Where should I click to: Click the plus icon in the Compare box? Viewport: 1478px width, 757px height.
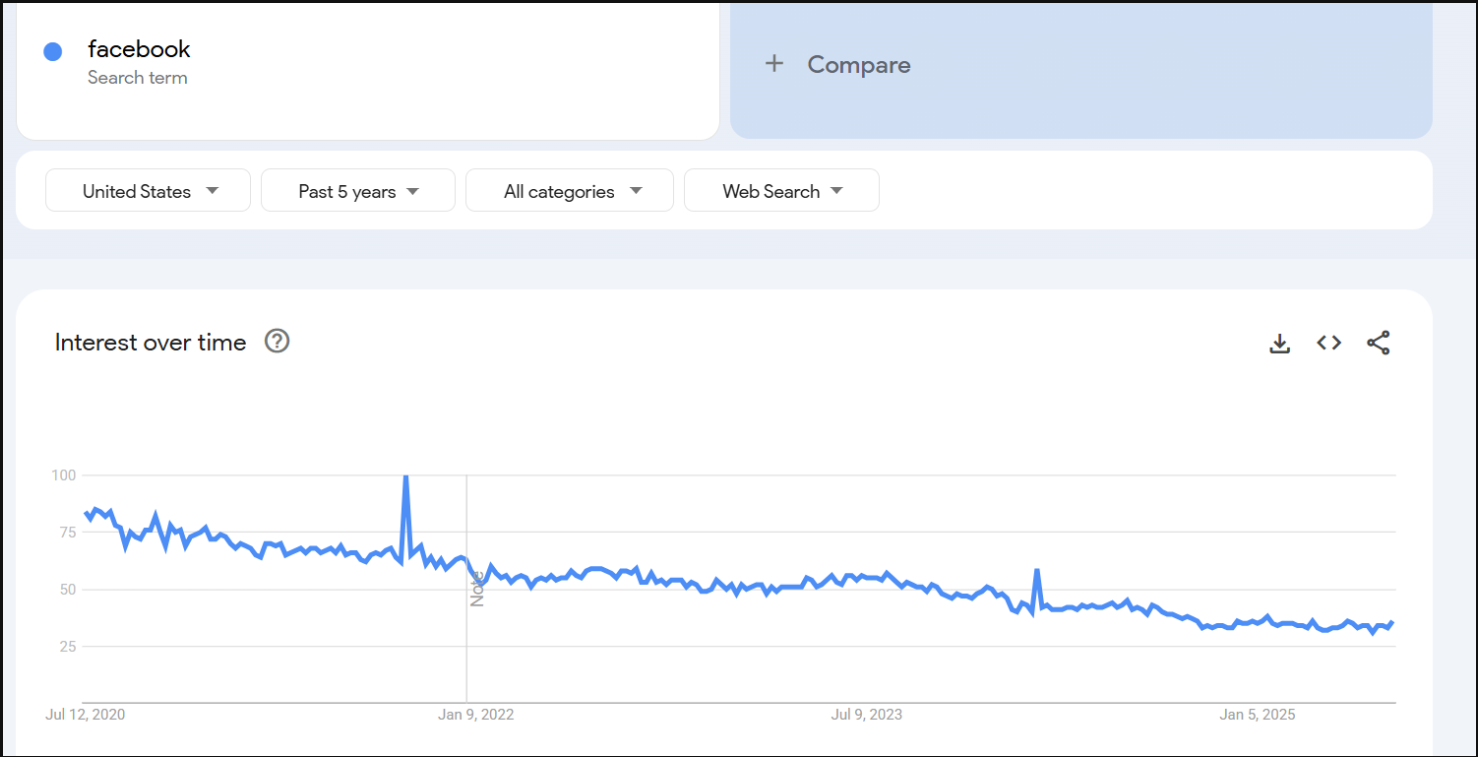click(775, 63)
